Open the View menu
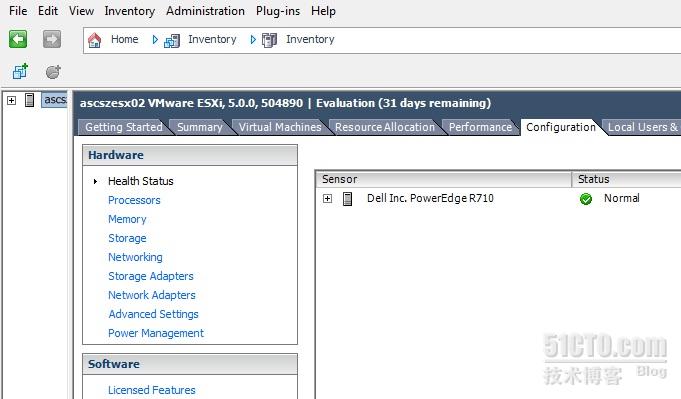This screenshot has height=399, width=681. coord(81,11)
